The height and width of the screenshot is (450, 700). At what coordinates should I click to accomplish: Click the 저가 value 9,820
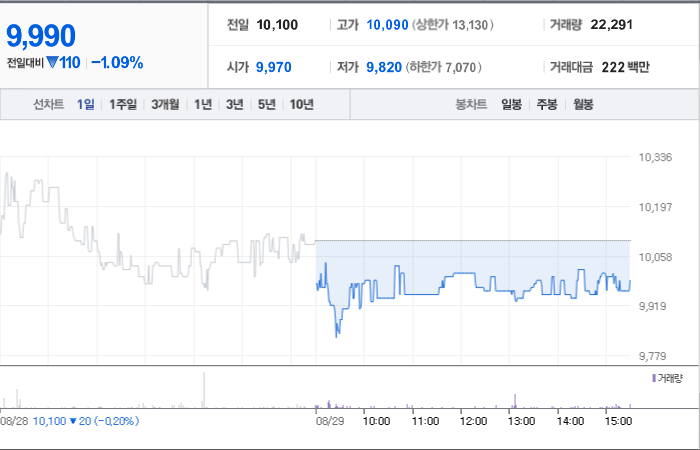tap(384, 67)
